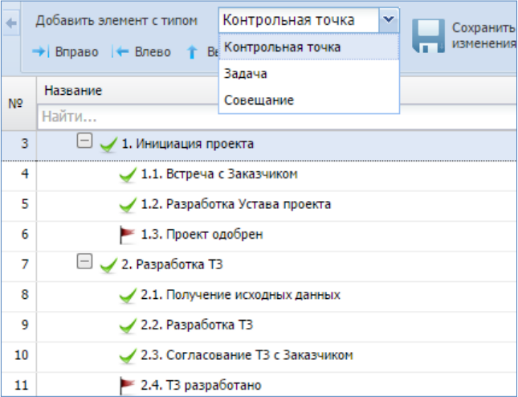Choose Контрольная точка in dropdown list
Screen dimensions: 518x397
309,47
